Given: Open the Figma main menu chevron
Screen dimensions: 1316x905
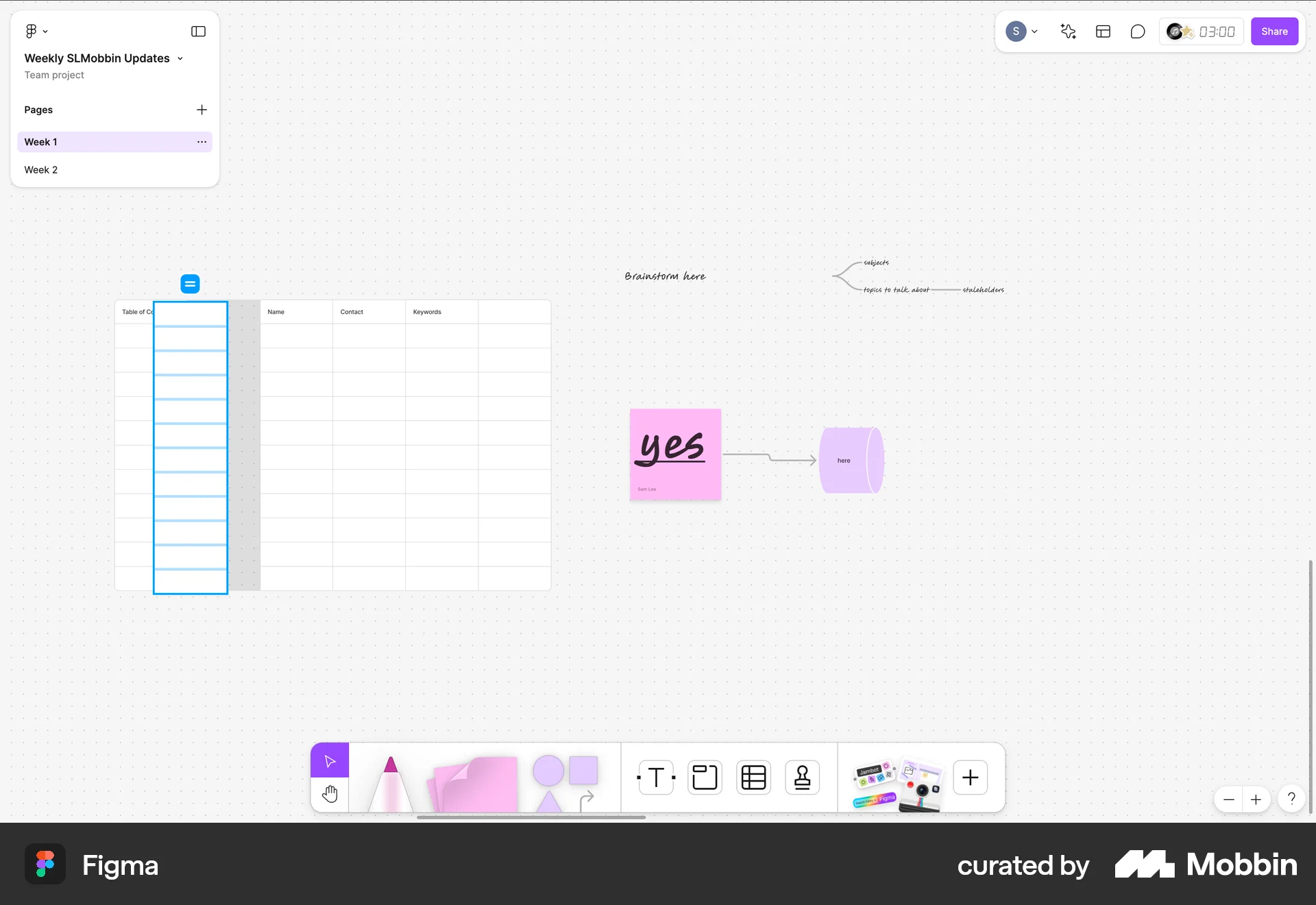Looking at the screenshot, I should coord(45,31).
